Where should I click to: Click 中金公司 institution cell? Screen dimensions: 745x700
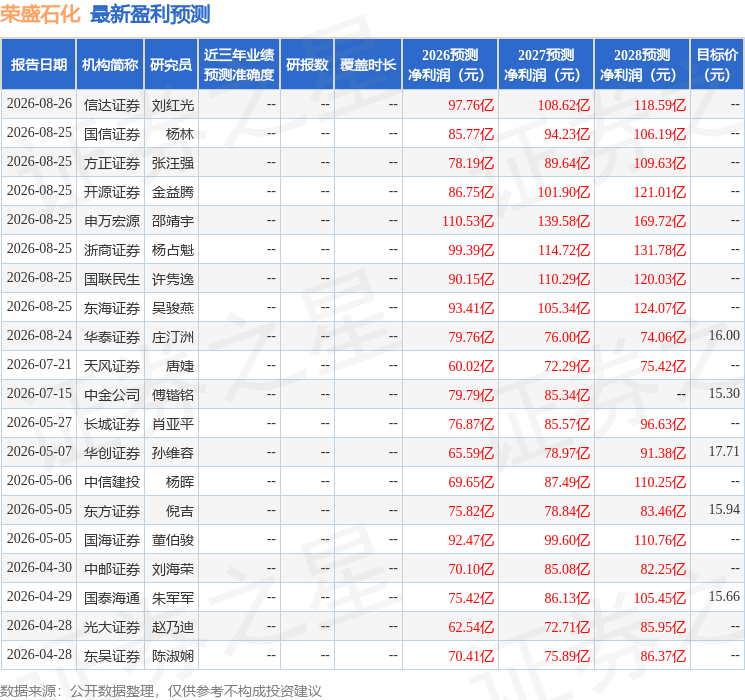click(x=112, y=395)
